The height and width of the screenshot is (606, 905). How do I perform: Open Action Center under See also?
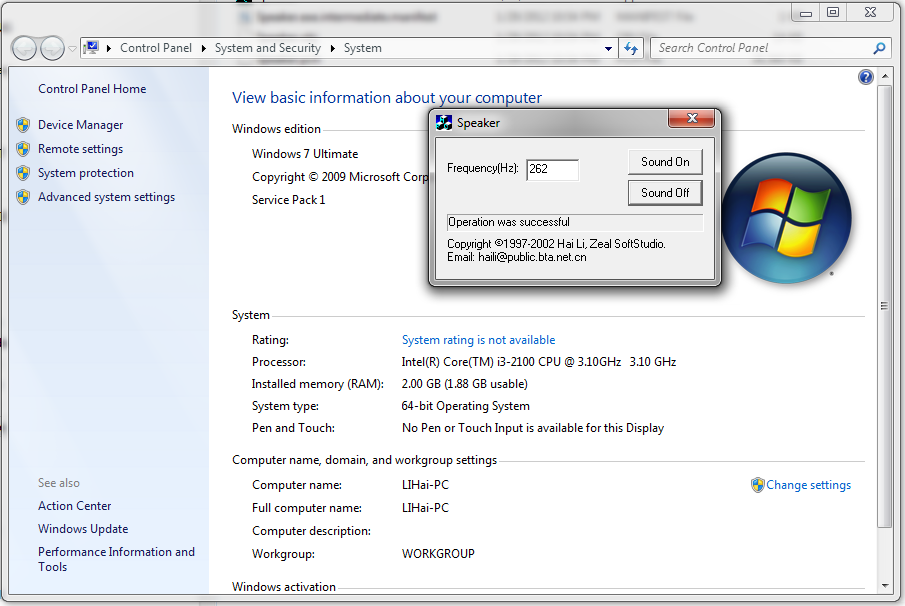[74, 506]
